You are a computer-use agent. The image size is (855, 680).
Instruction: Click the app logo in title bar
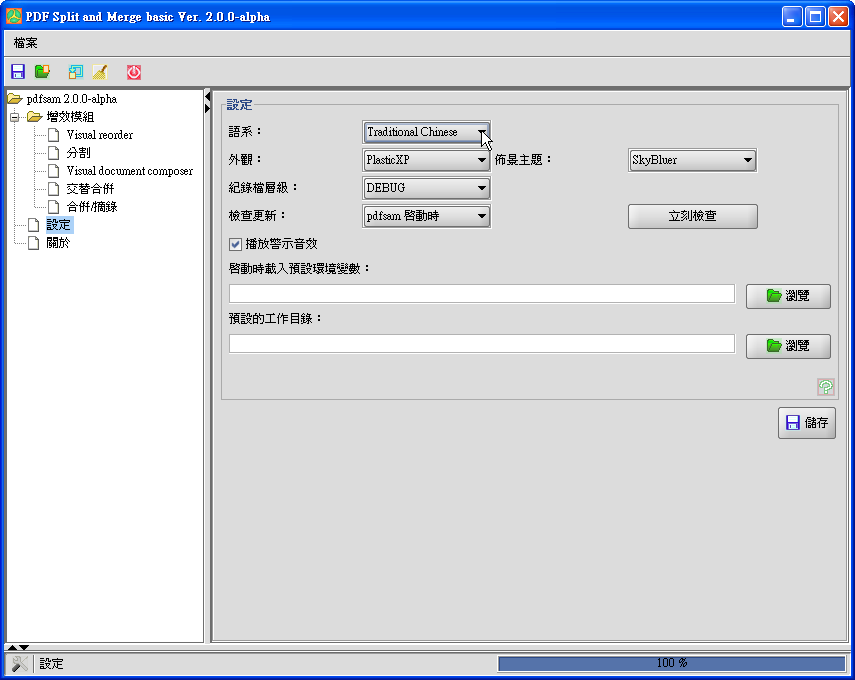(14, 16)
